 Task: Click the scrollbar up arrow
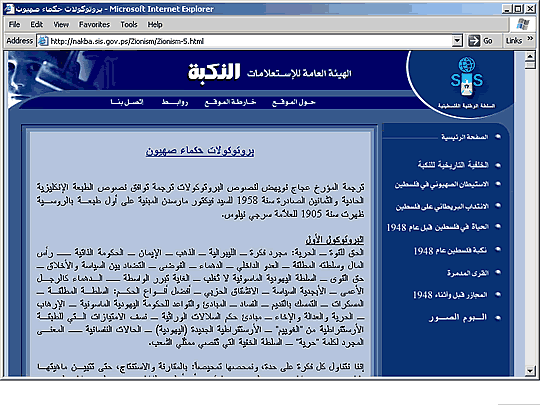pyautogui.click(x=530, y=56)
